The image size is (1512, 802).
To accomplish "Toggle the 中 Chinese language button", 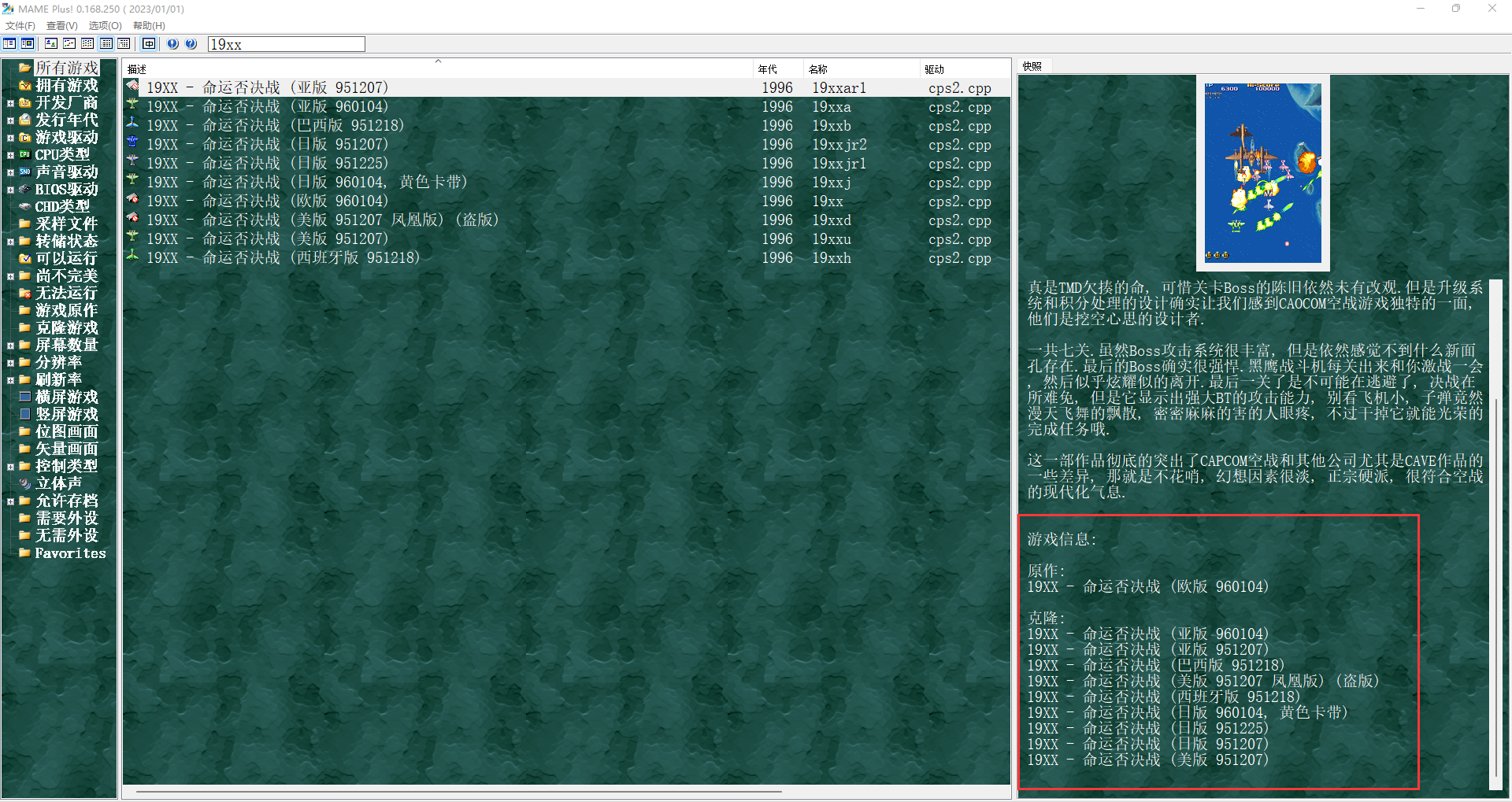I will (x=149, y=44).
